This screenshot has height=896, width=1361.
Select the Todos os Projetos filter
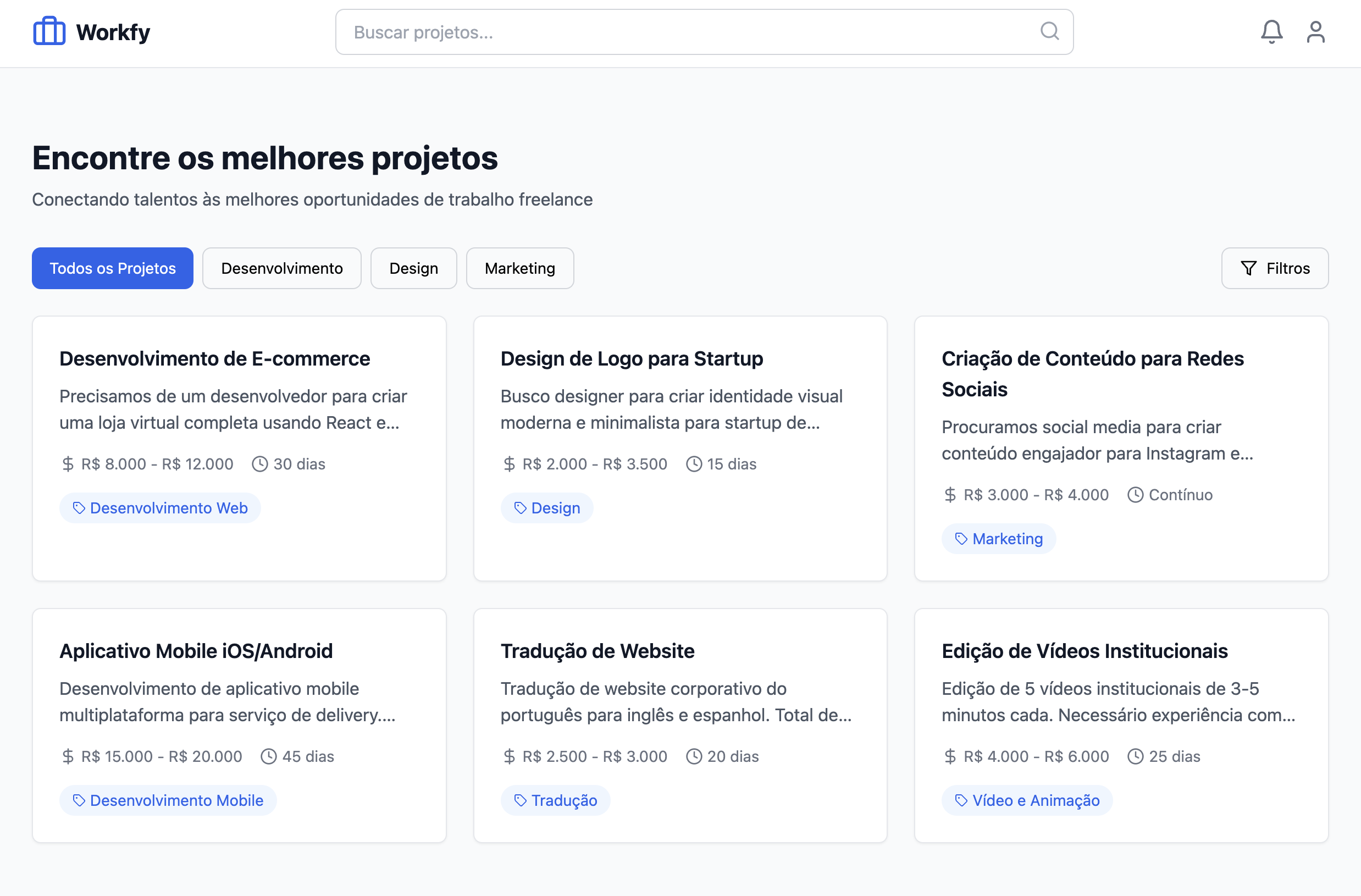[x=112, y=268]
